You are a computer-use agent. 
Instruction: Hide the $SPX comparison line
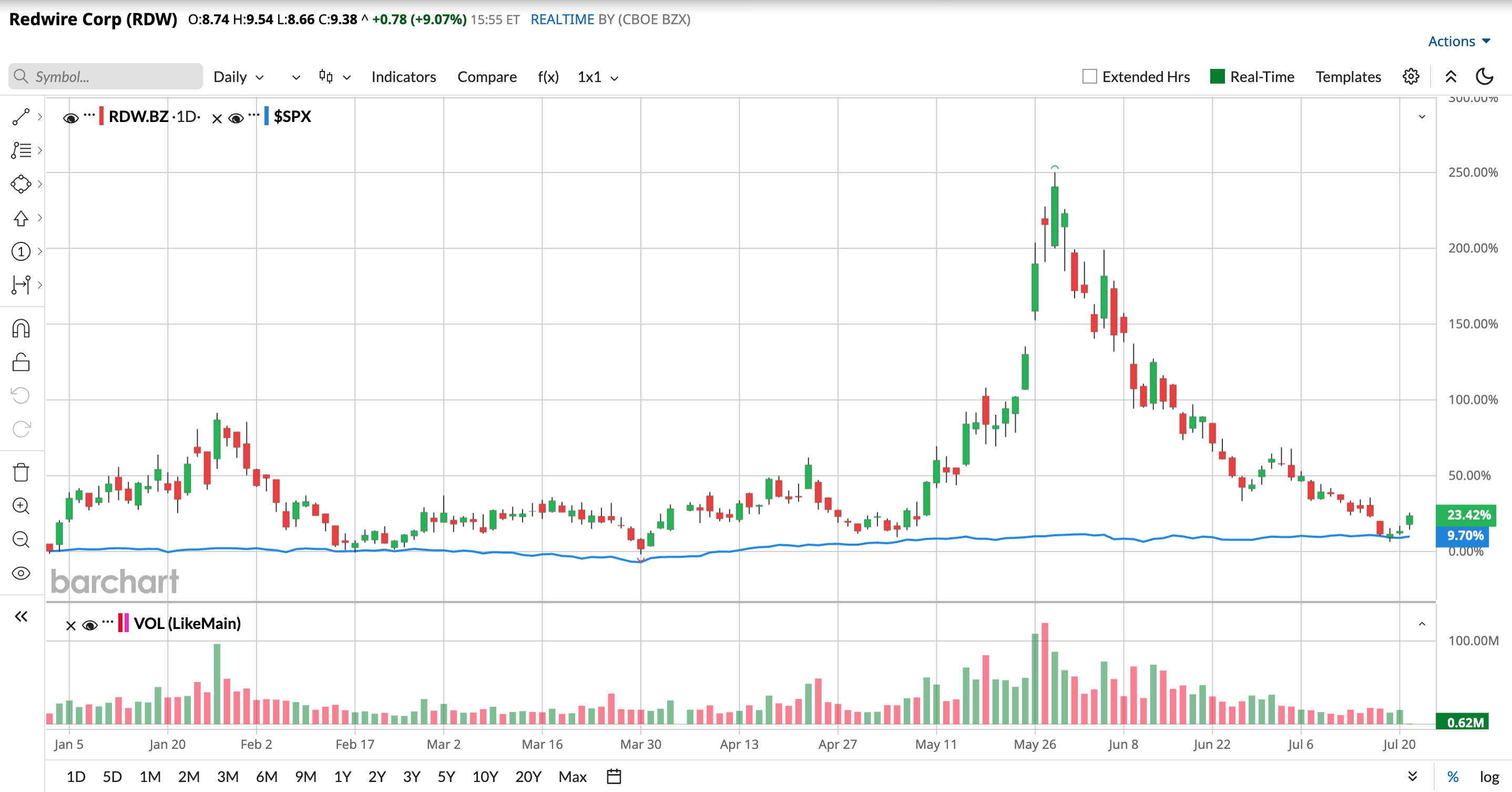click(236, 118)
